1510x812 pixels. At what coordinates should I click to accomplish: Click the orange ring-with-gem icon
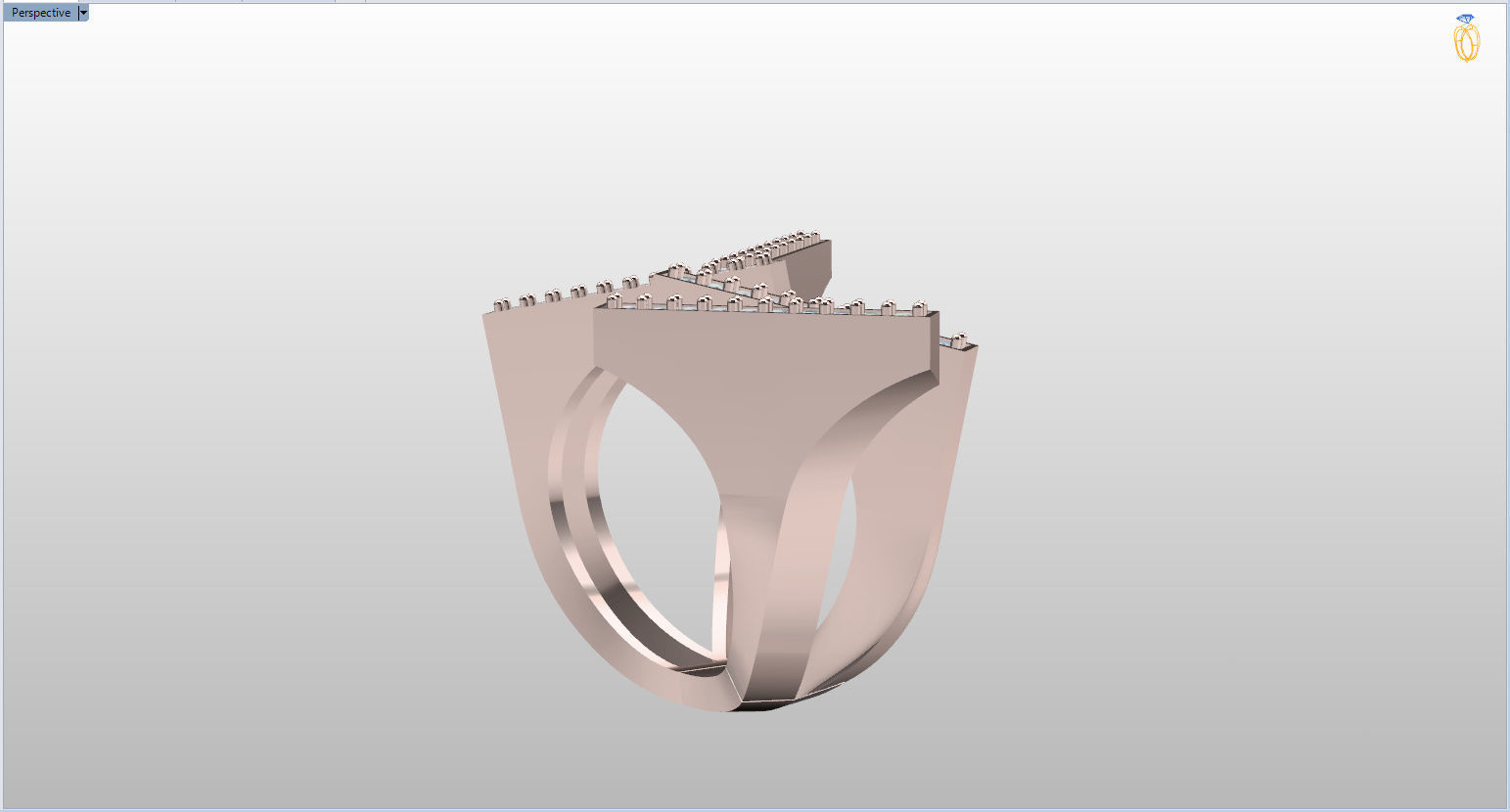coord(1466,38)
